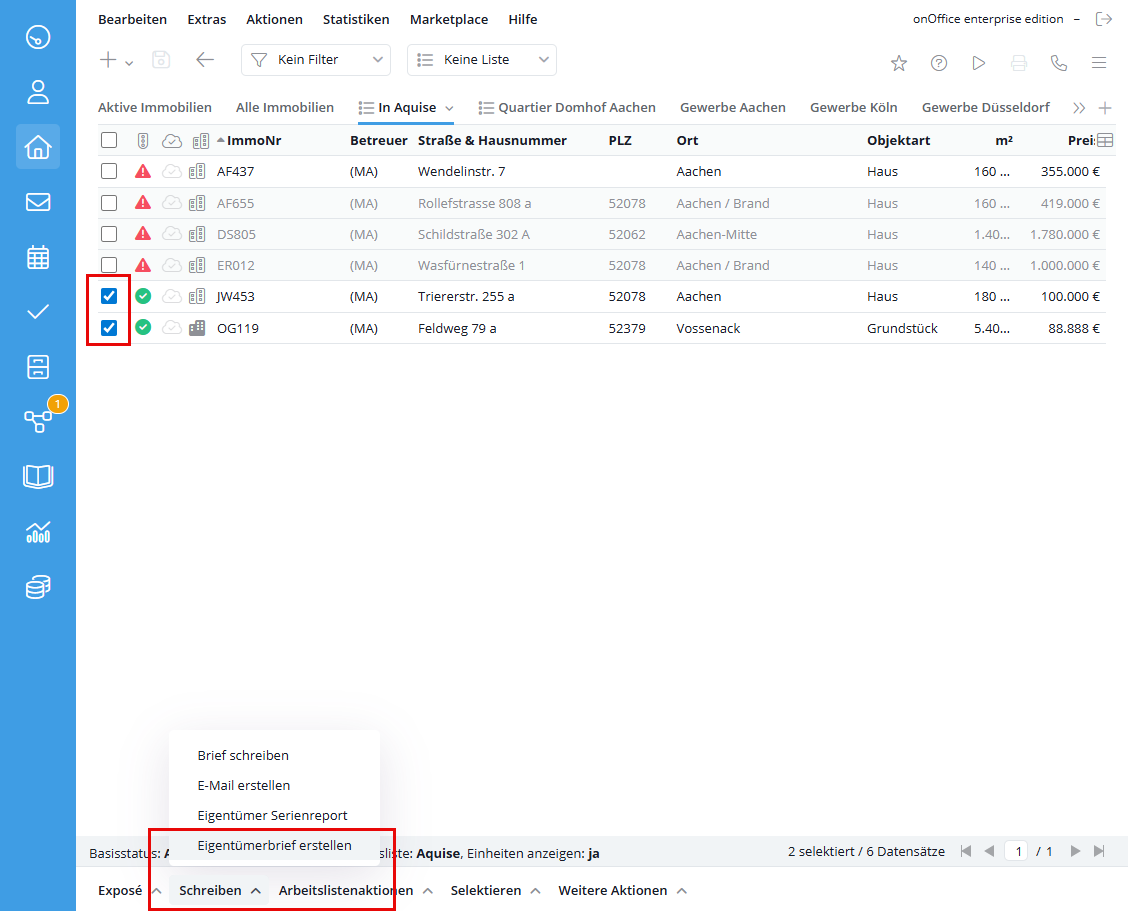The height and width of the screenshot is (911, 1128).
Task: Expand the arrow beside the plus icon
Action: click(129, 63)
